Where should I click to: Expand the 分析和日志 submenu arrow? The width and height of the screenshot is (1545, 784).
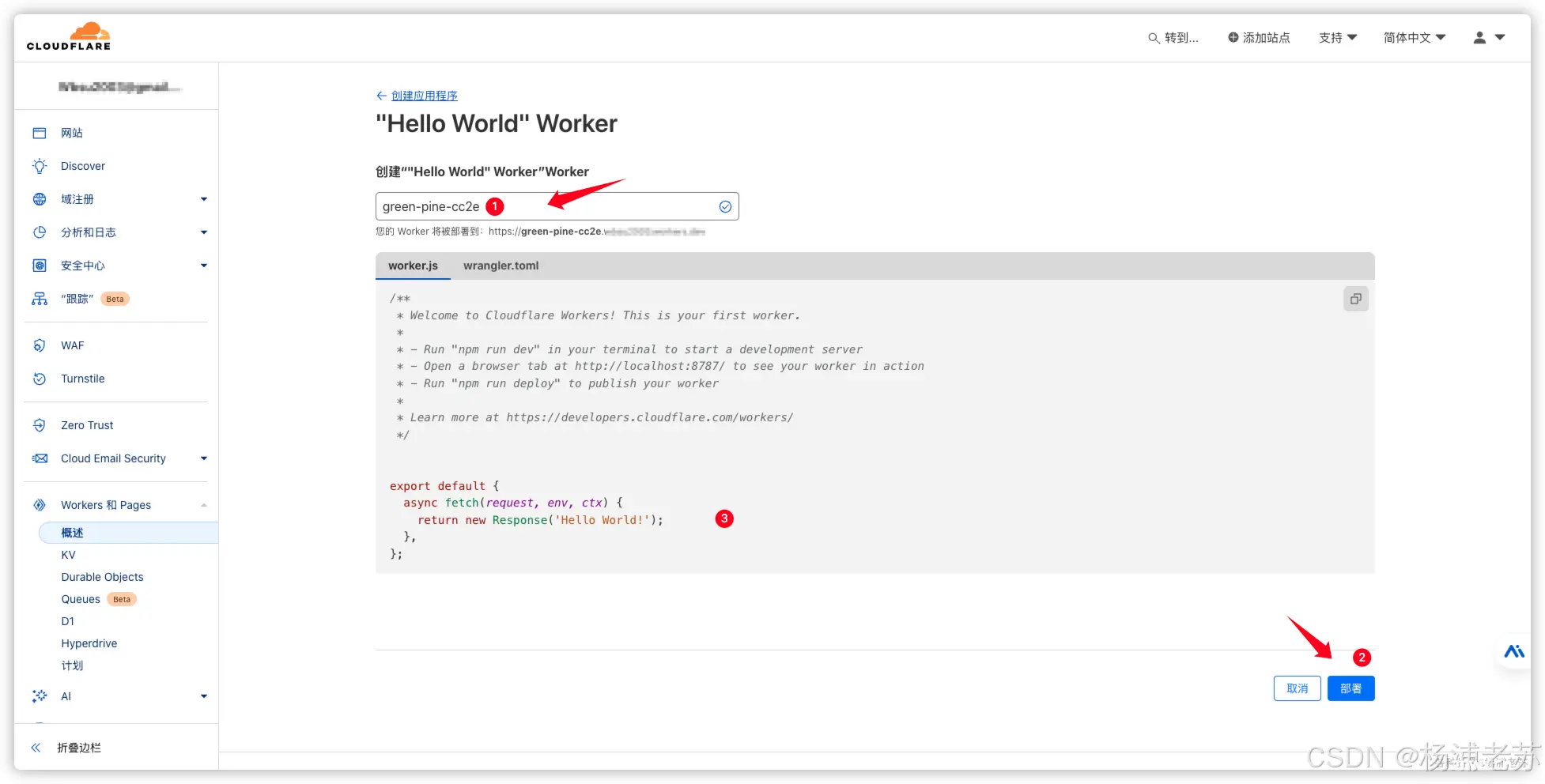click(x=204, y=232)
